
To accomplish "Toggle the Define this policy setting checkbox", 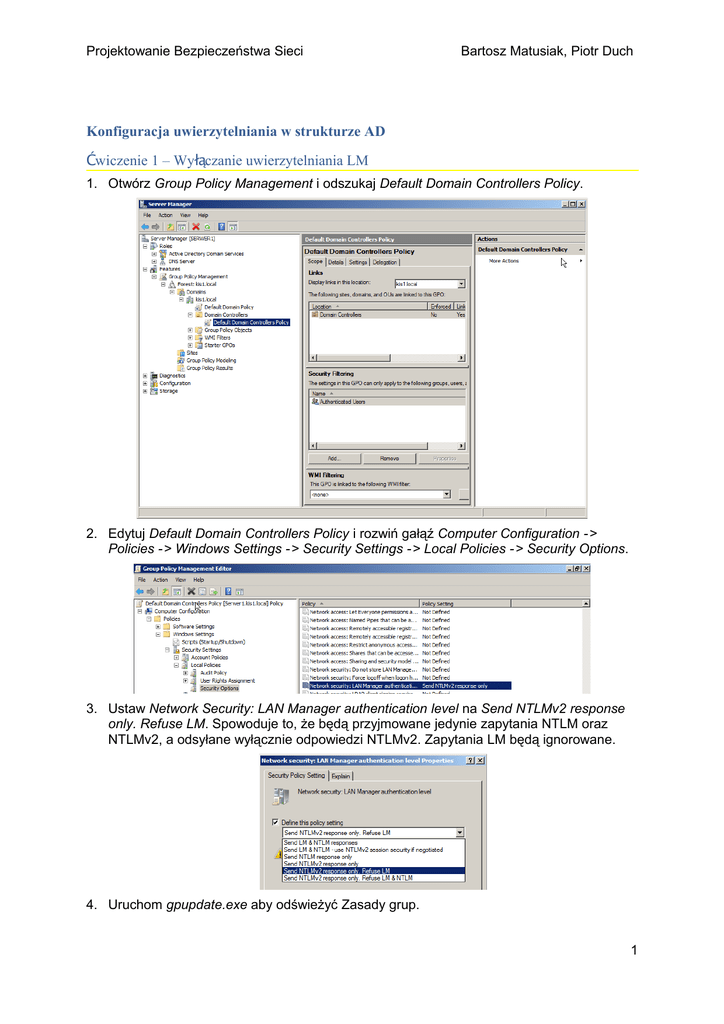I will [x=276, y=822].
